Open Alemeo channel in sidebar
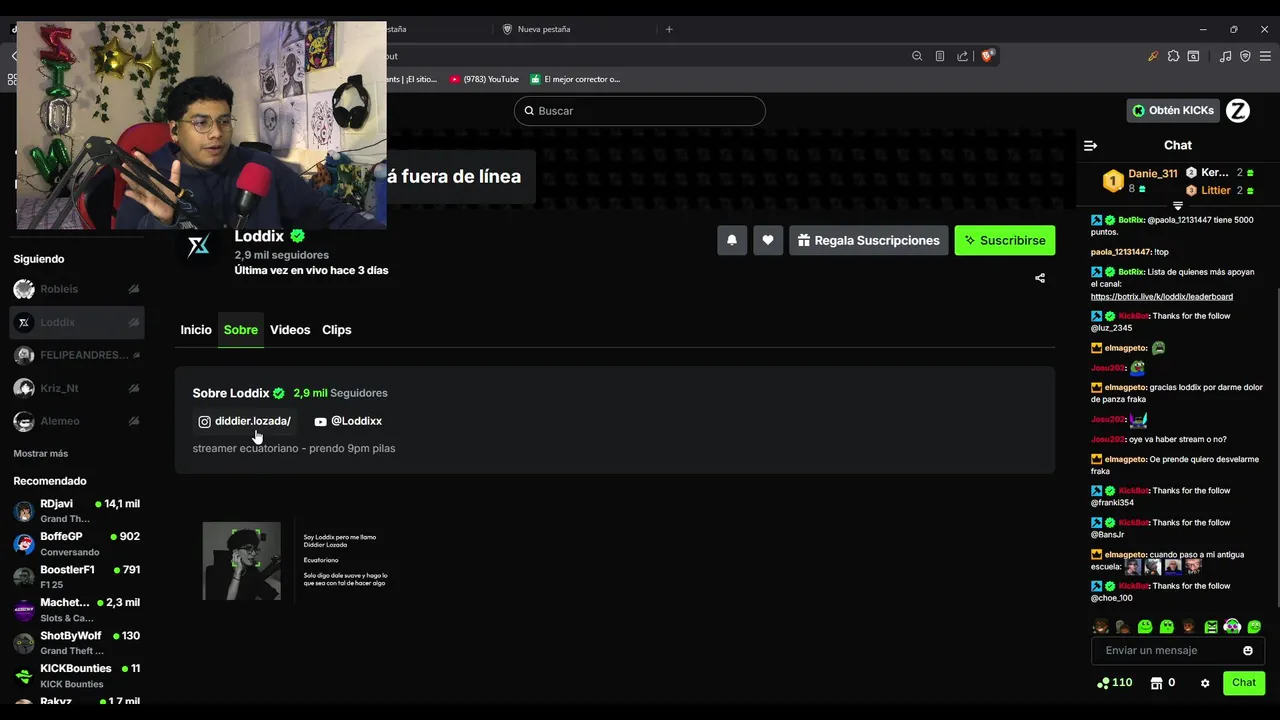Viewport: 1280px width, 720px height. 77,421
